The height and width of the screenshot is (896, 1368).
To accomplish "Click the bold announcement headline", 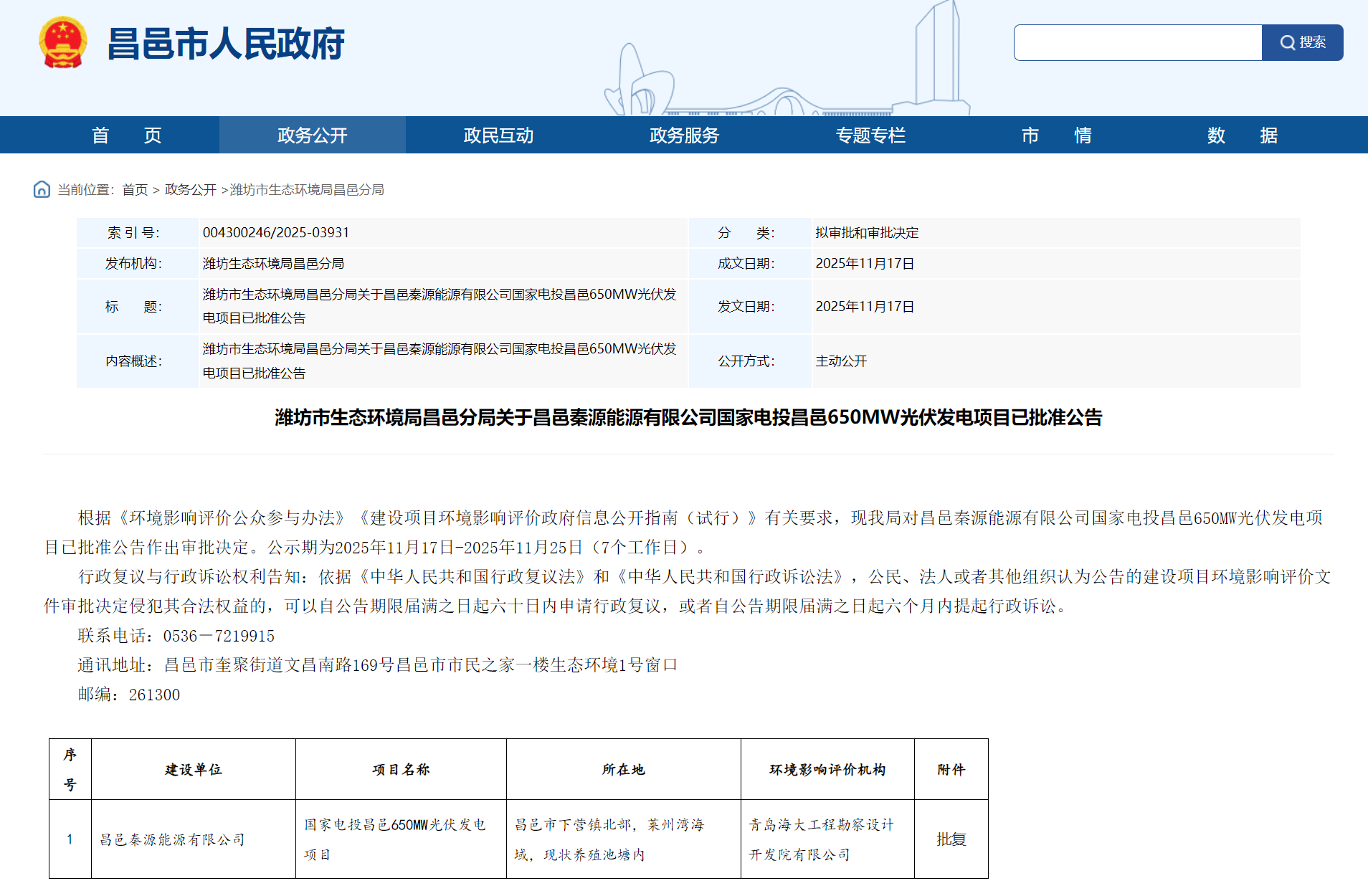I will 688,417.
